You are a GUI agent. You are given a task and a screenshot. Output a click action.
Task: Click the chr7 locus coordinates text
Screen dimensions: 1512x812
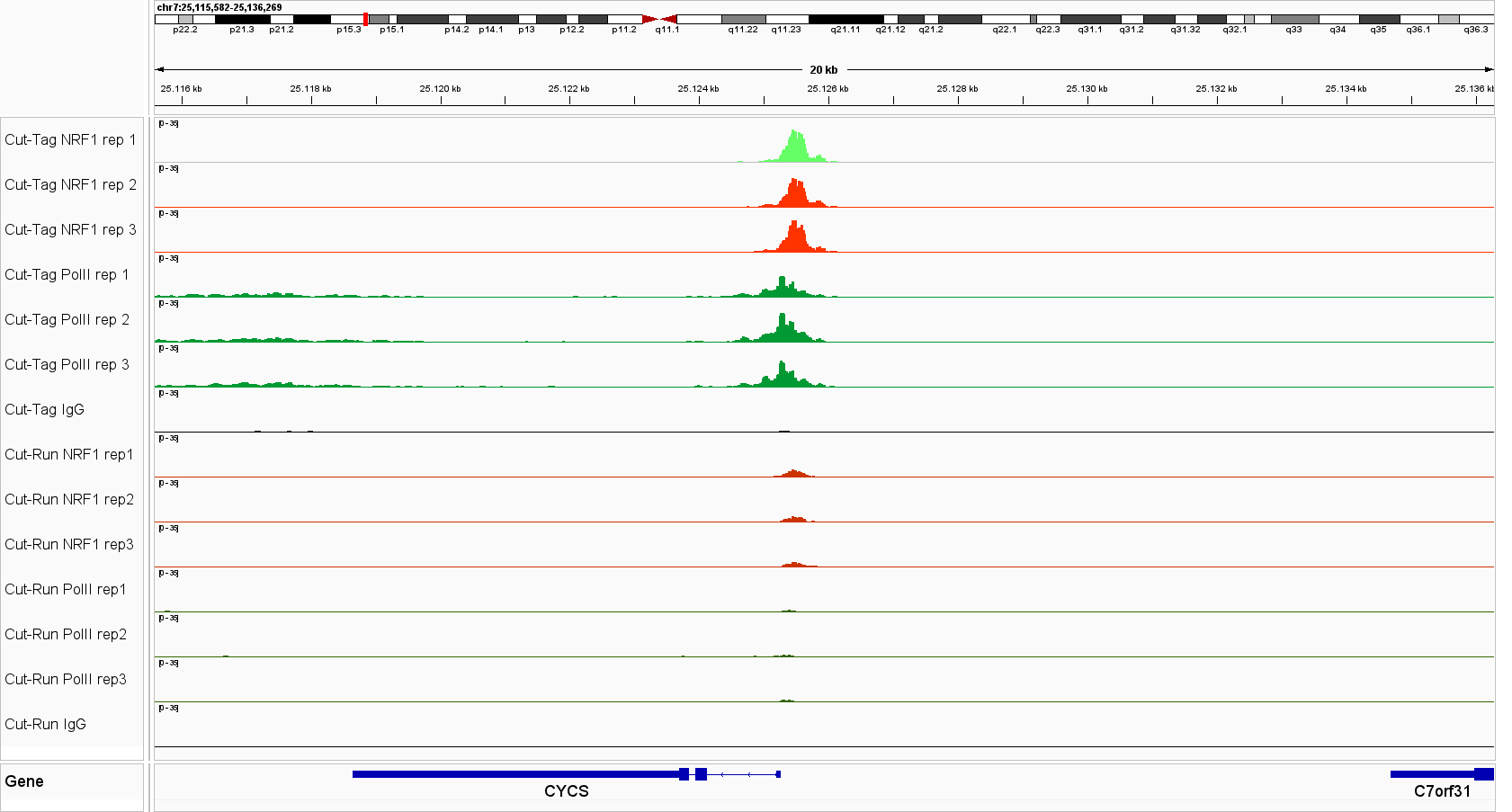tap(219, 7)
